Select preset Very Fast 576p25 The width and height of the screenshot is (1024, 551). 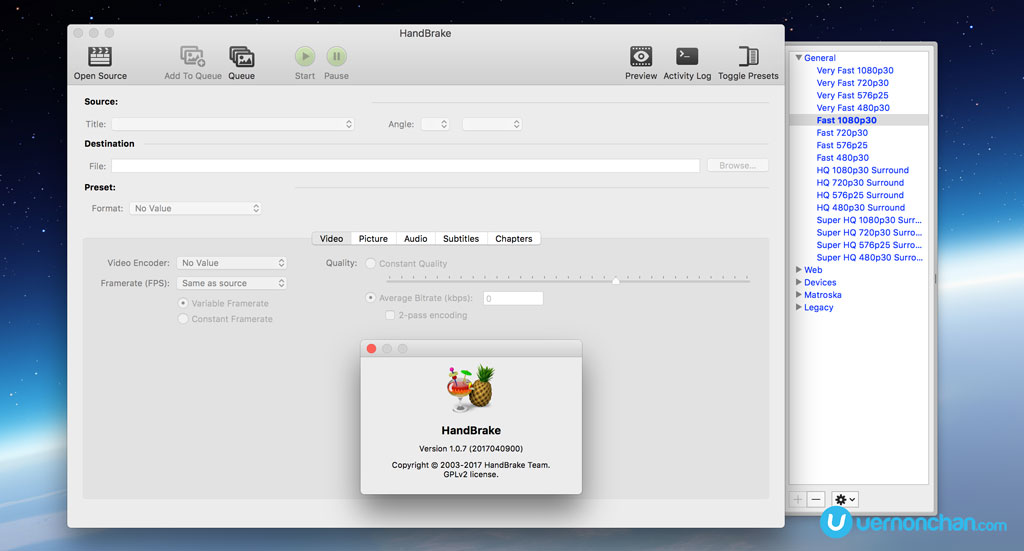tap(852, 95)
